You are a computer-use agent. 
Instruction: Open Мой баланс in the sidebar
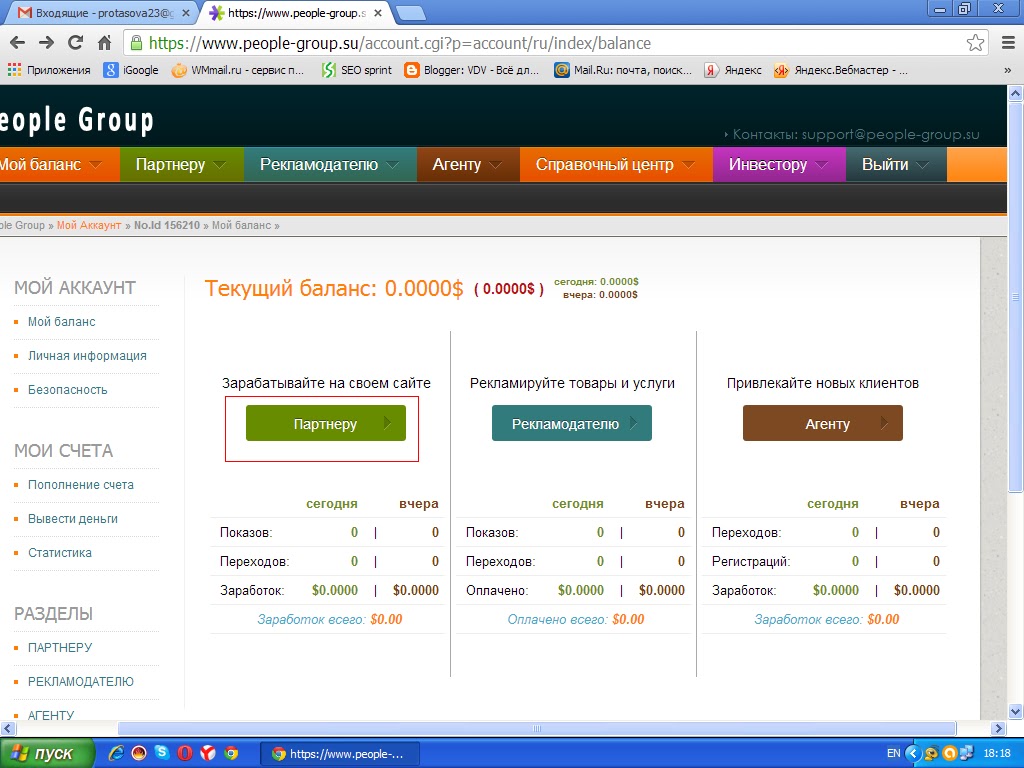point(61,322)
